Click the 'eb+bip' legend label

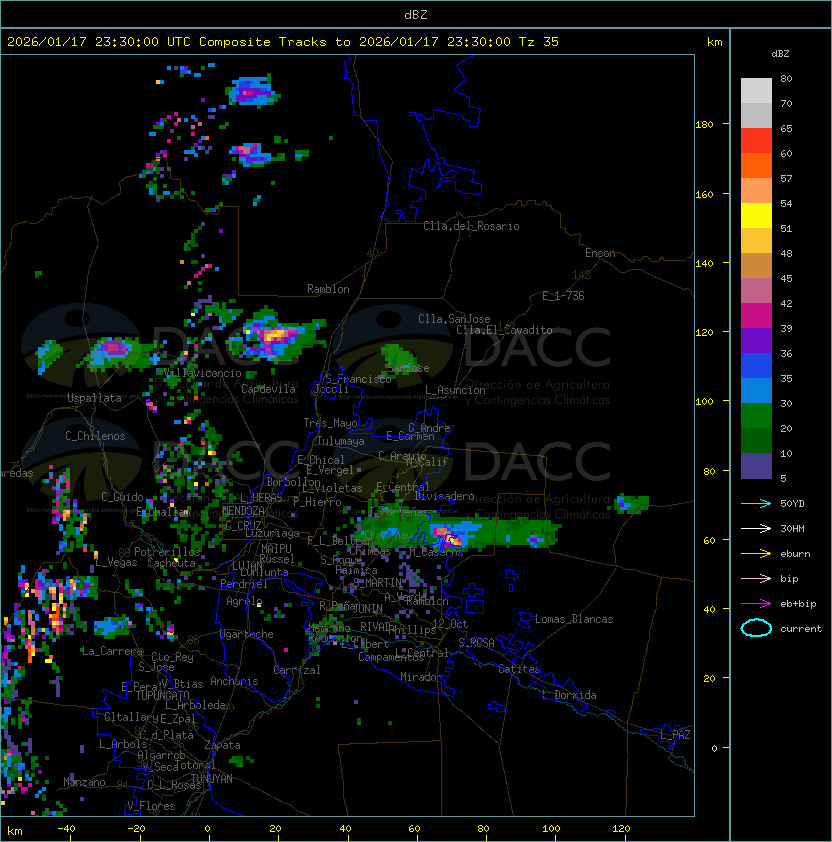pos(798,604)
